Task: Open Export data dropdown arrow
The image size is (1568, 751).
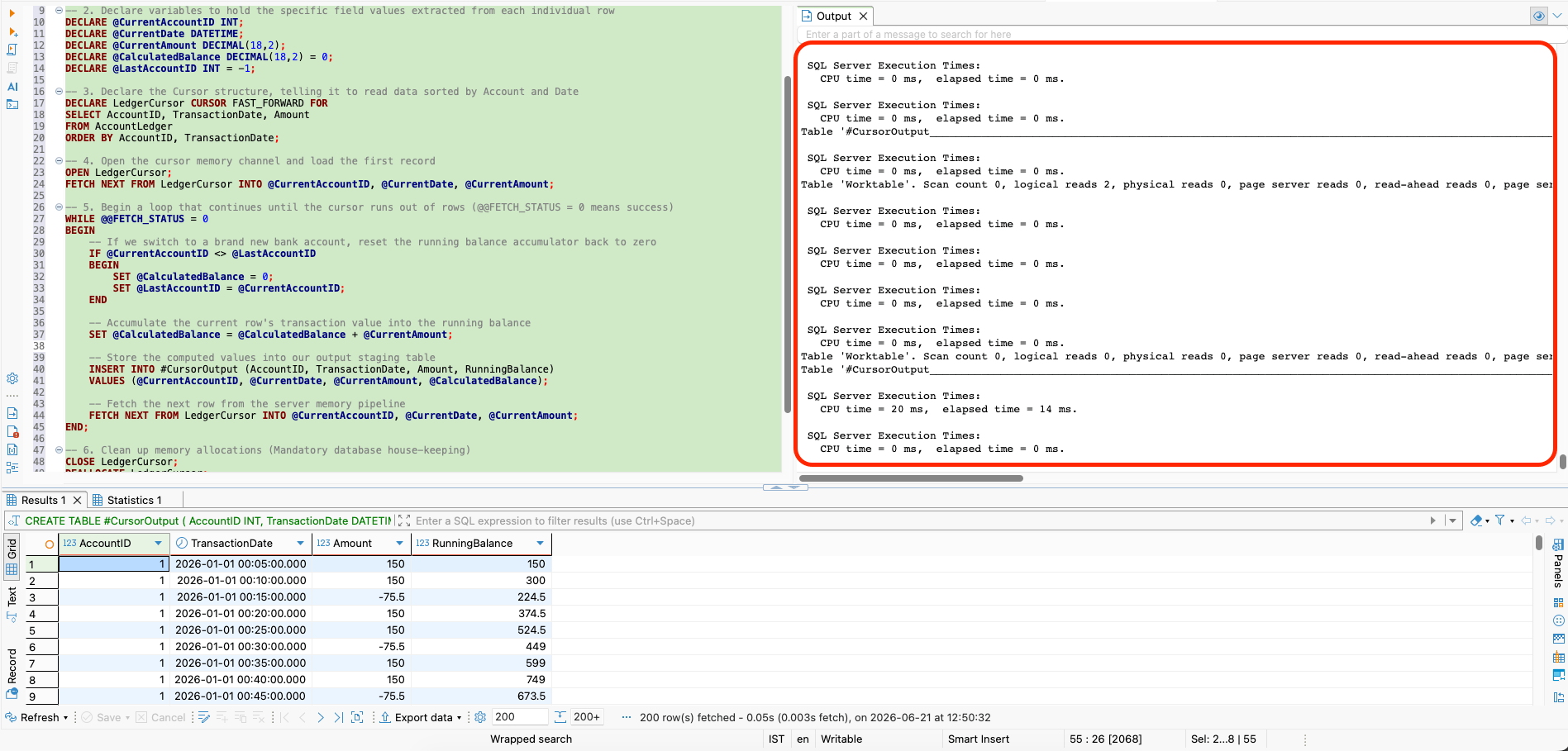Action: 459,717
